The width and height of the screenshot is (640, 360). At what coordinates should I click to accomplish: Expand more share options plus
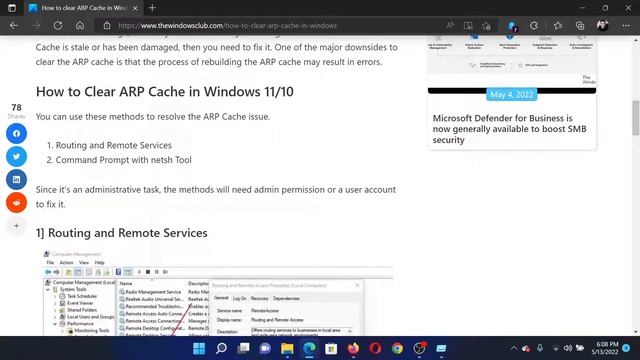pos(16,225)
